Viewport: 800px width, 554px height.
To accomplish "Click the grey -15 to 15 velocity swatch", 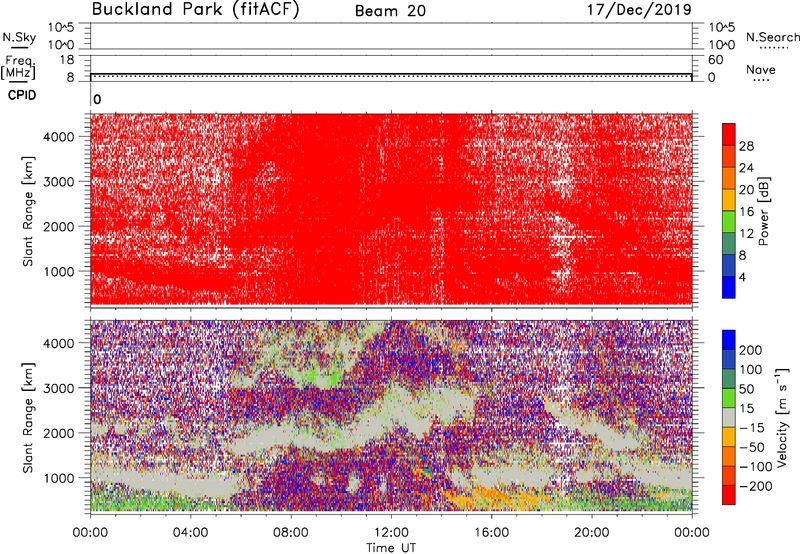I will tap(729, 417).
